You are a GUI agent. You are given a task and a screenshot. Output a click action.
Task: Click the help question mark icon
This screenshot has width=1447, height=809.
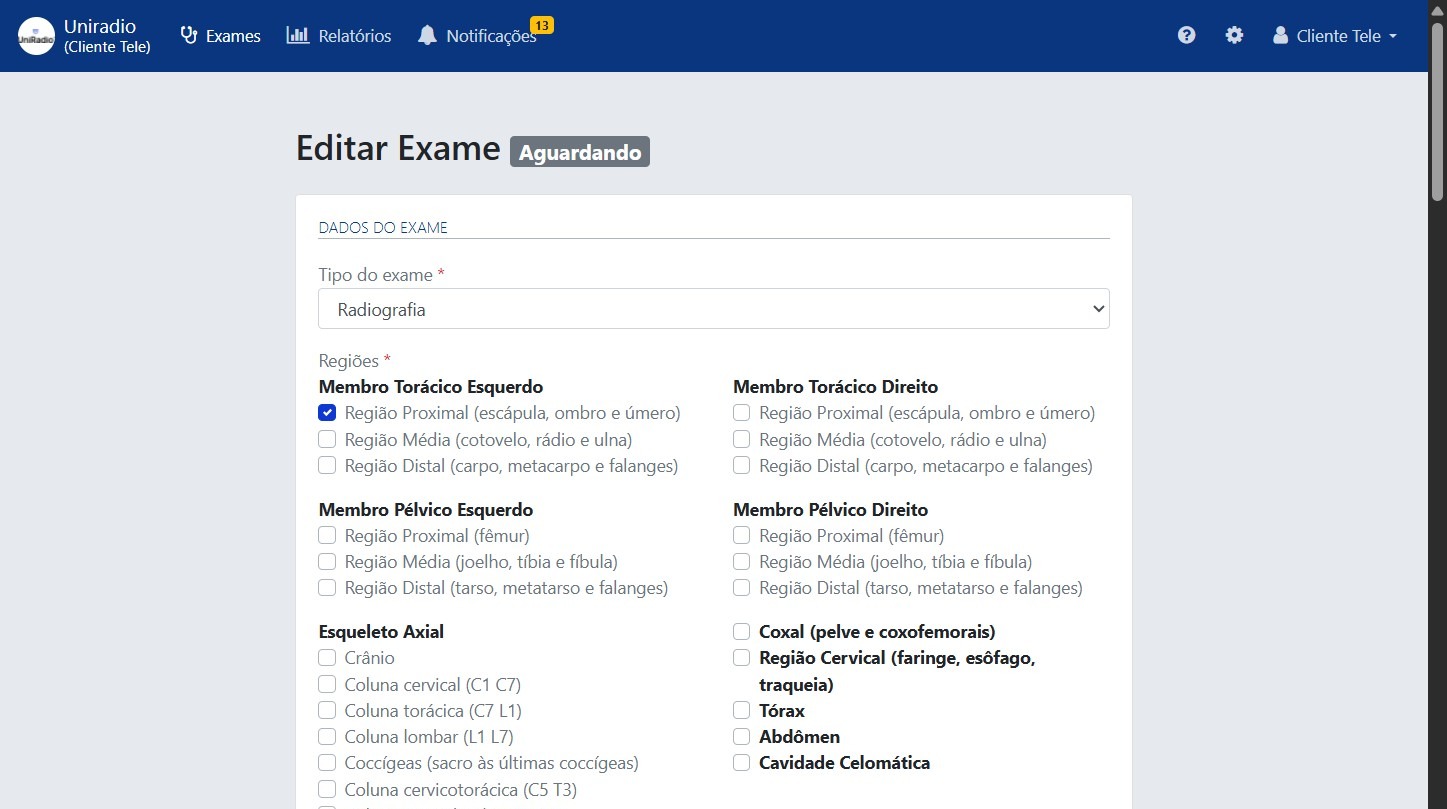(x=1186, y=34)
